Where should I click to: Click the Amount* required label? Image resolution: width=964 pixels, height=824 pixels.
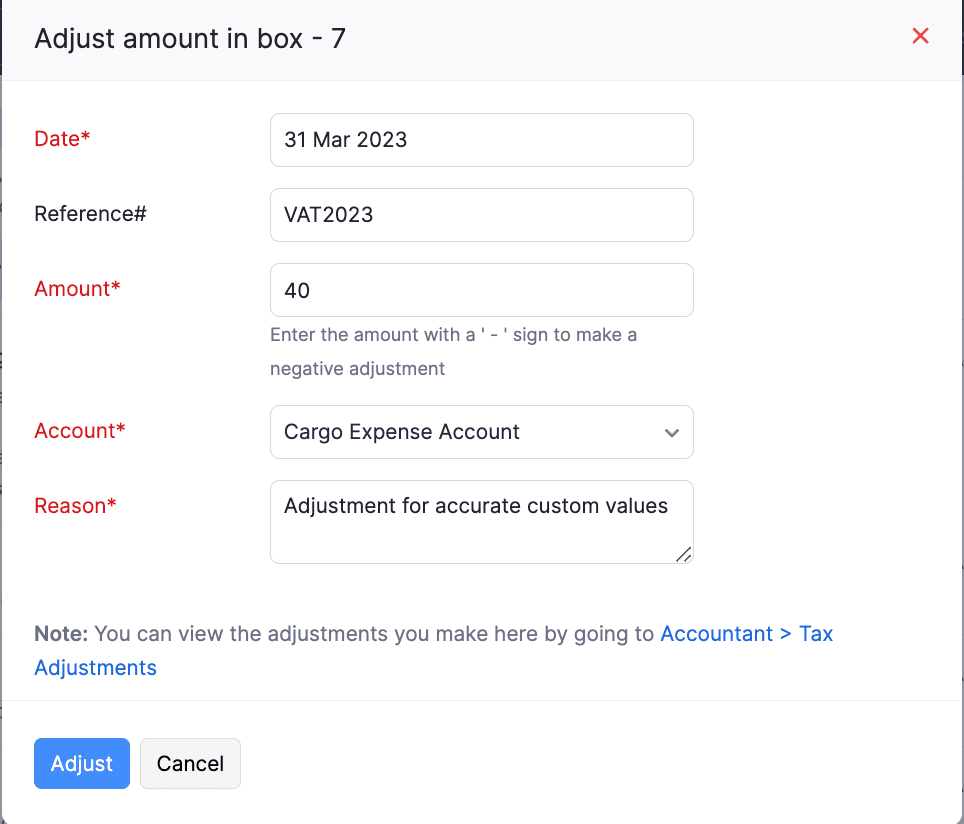(77, 289)
